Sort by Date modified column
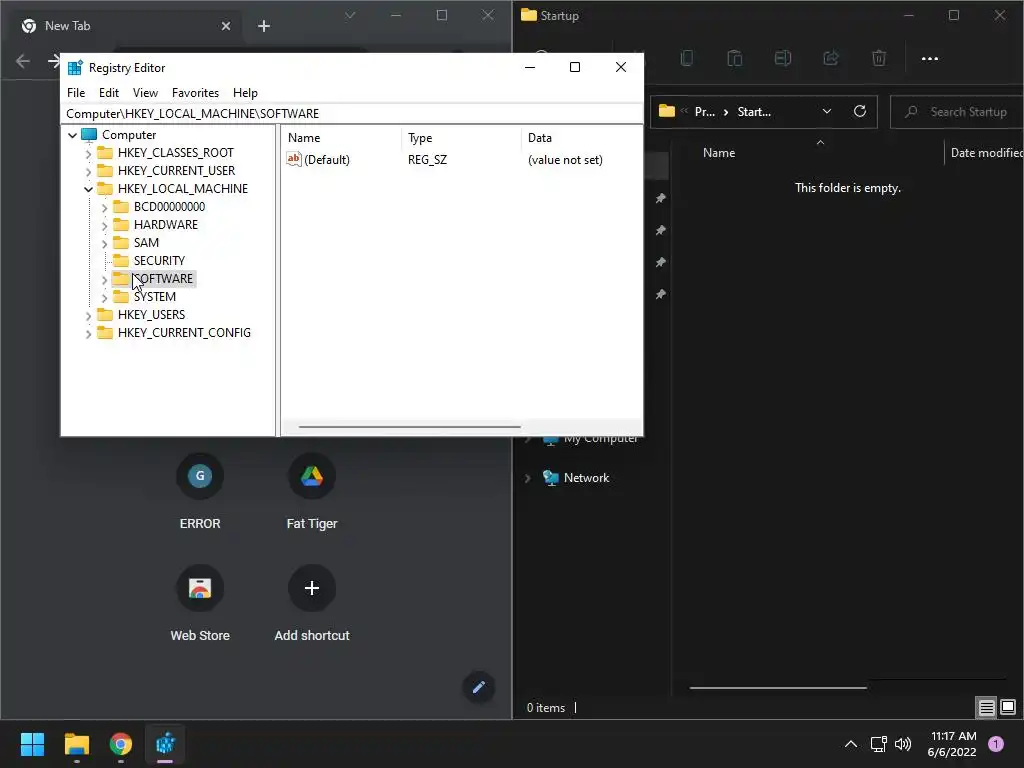Screen dimensions: 1024x768 coord(987,153)
